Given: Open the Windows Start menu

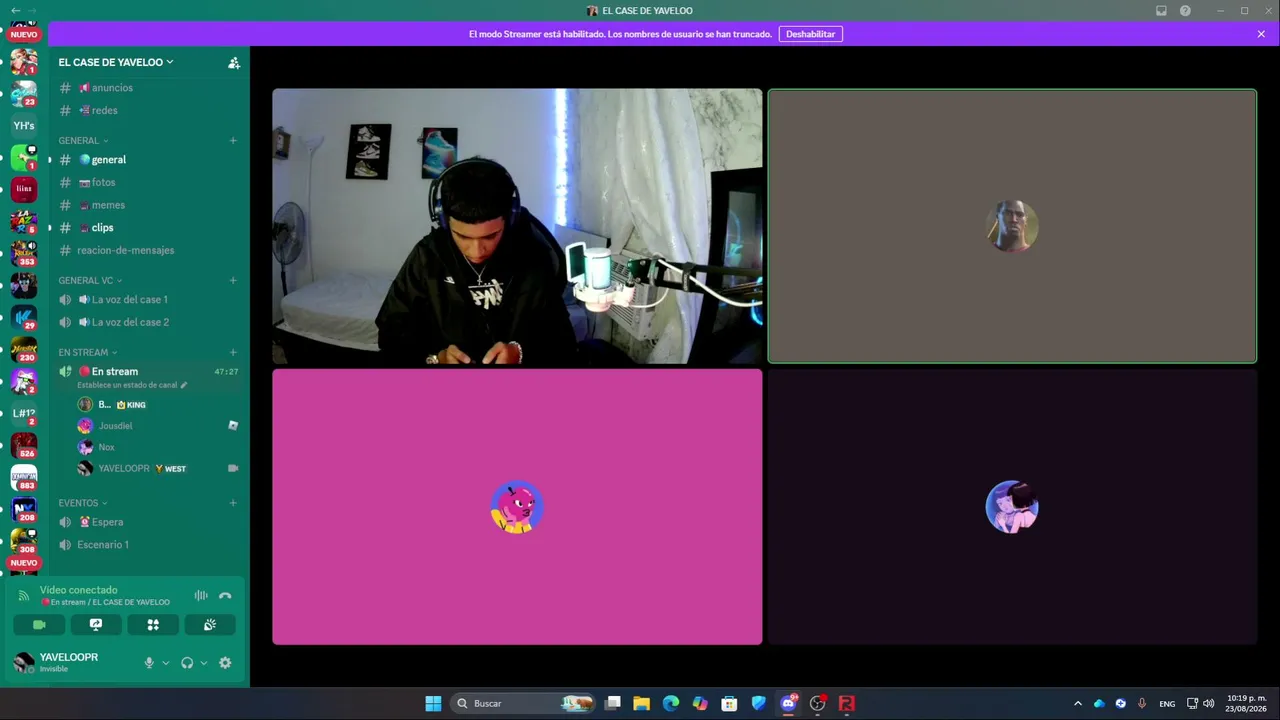Looking at the screenshot, I should coord(433,704).
